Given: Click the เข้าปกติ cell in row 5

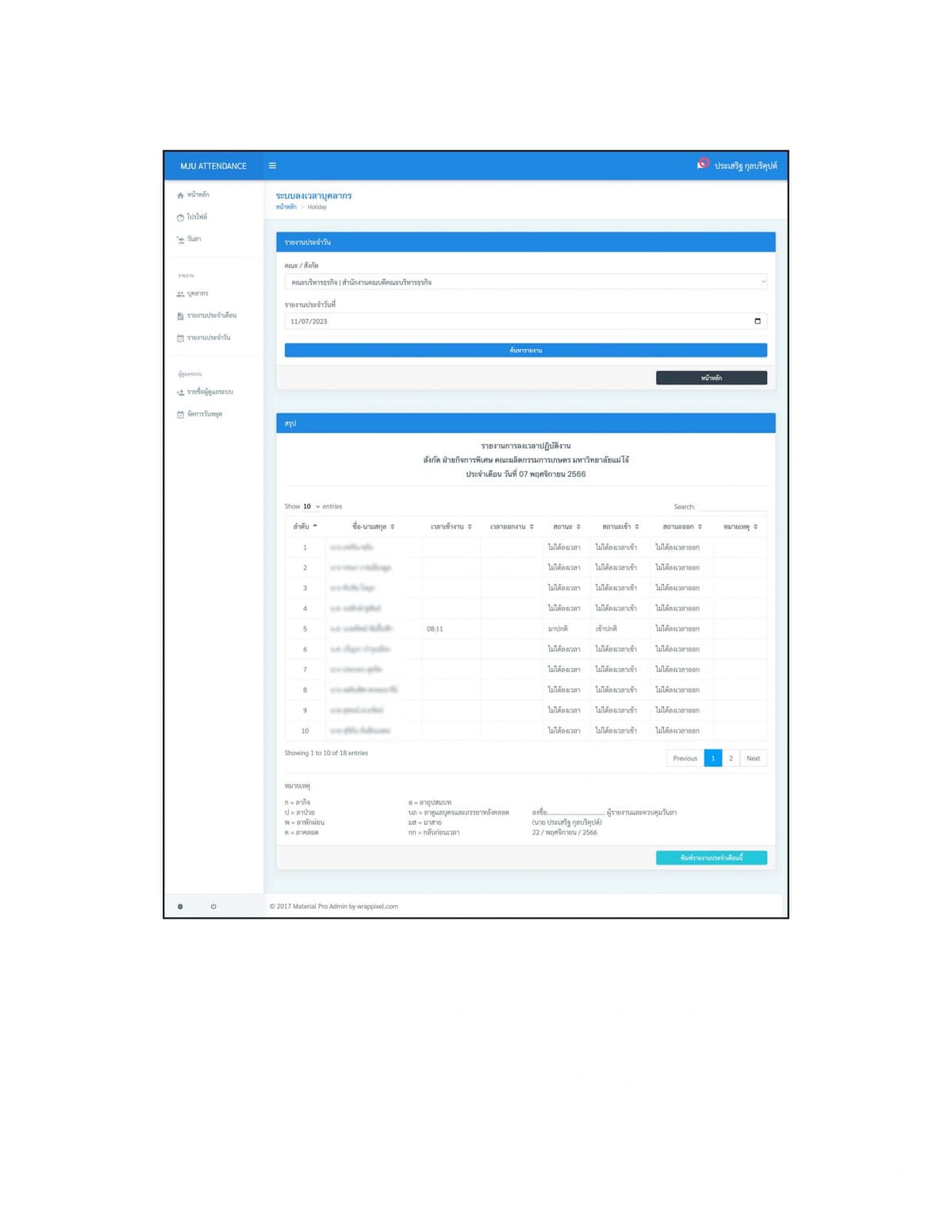Looking at the screenshot, I should click(x=620, y=629).
